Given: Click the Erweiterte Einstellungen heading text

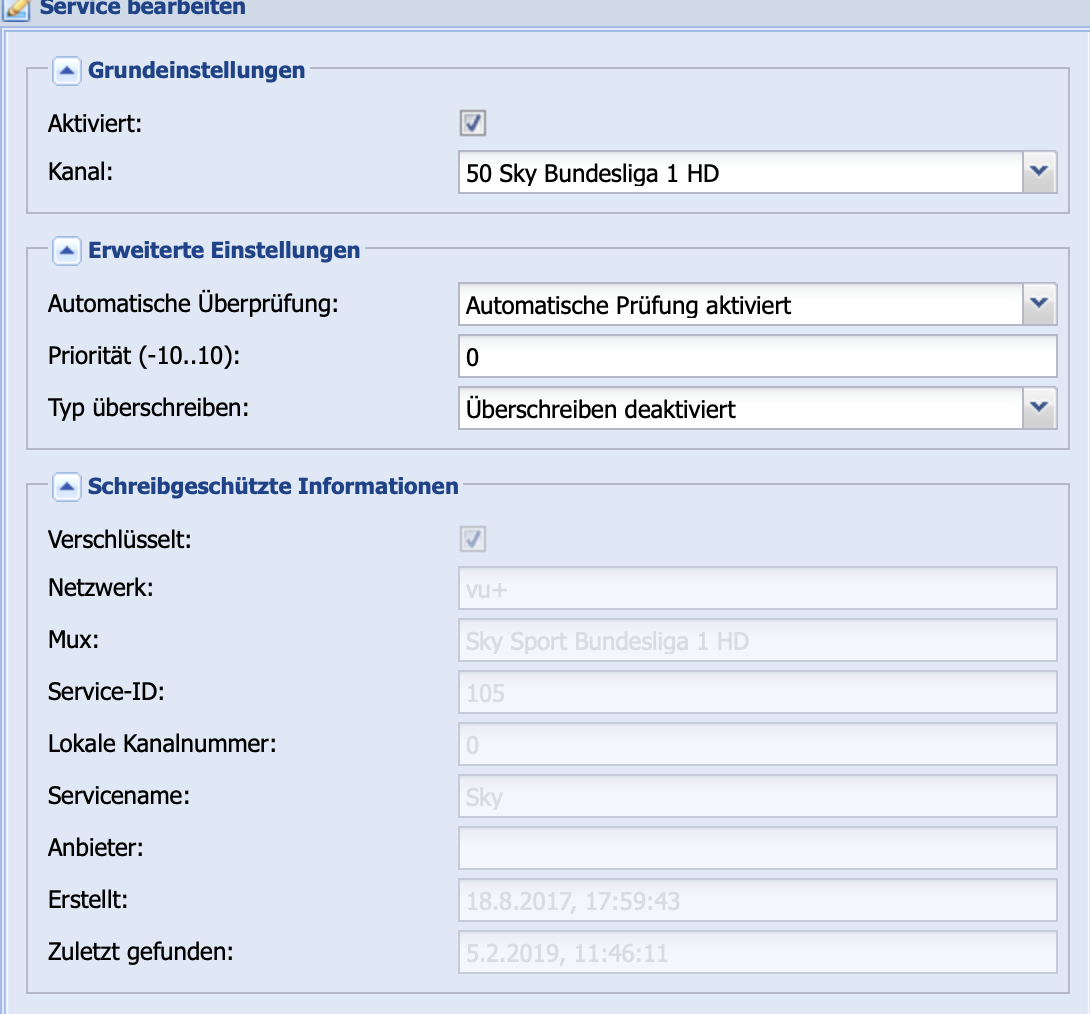Looking at the screenshot, I should click(x=224, y=251).
